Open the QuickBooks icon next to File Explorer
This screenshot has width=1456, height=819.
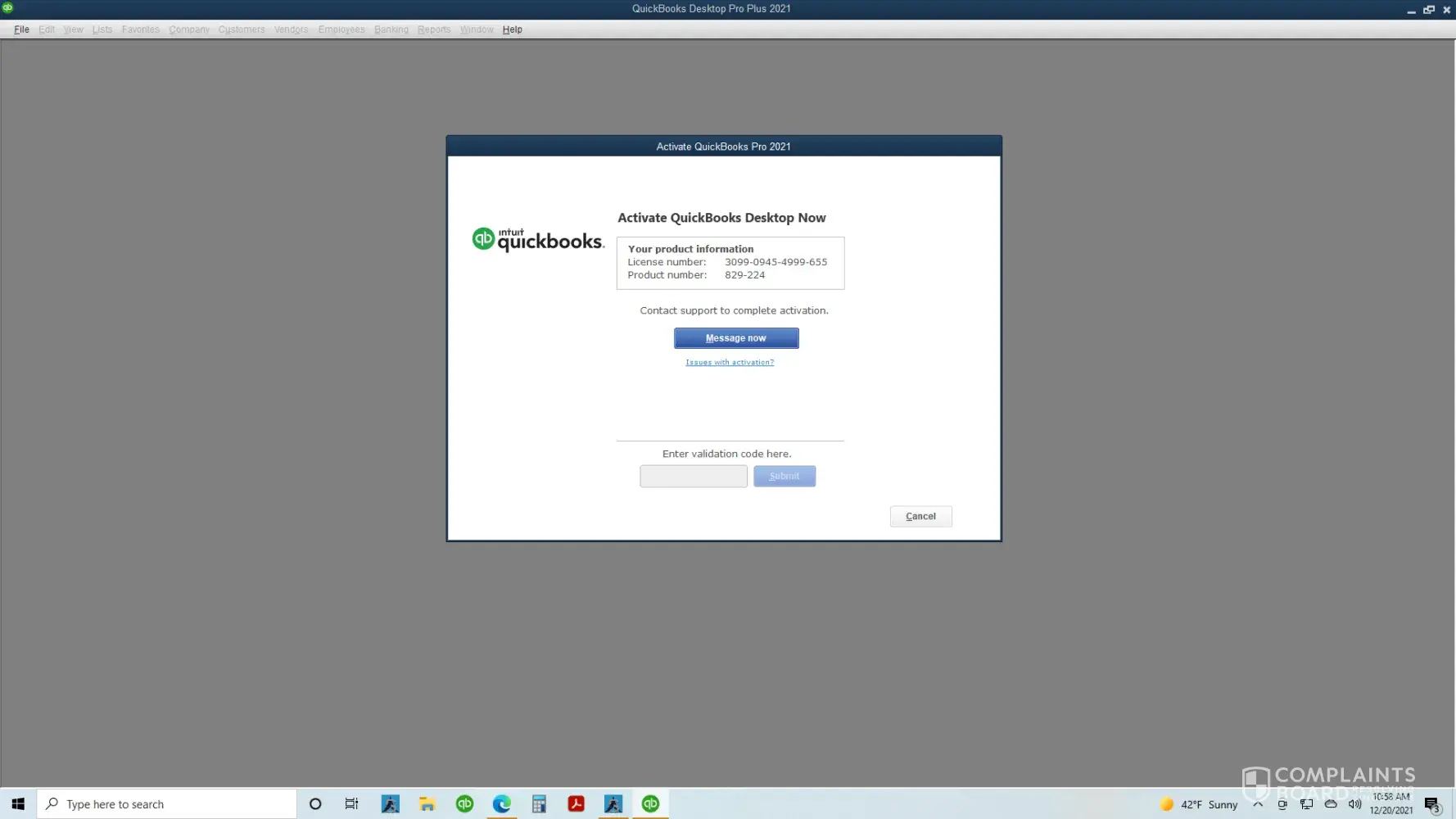coord(464,804)
